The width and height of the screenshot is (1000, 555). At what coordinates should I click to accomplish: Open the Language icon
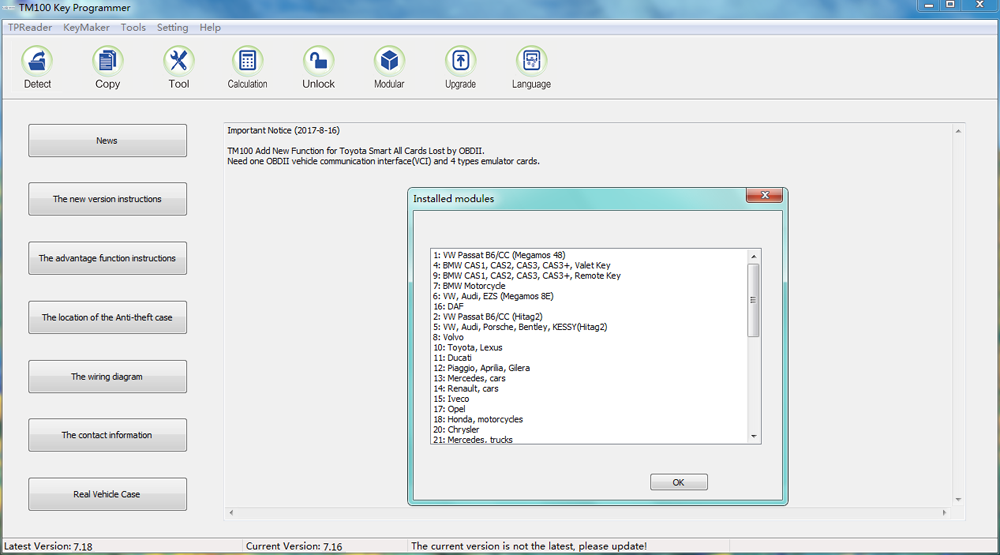tap(531, 62)
